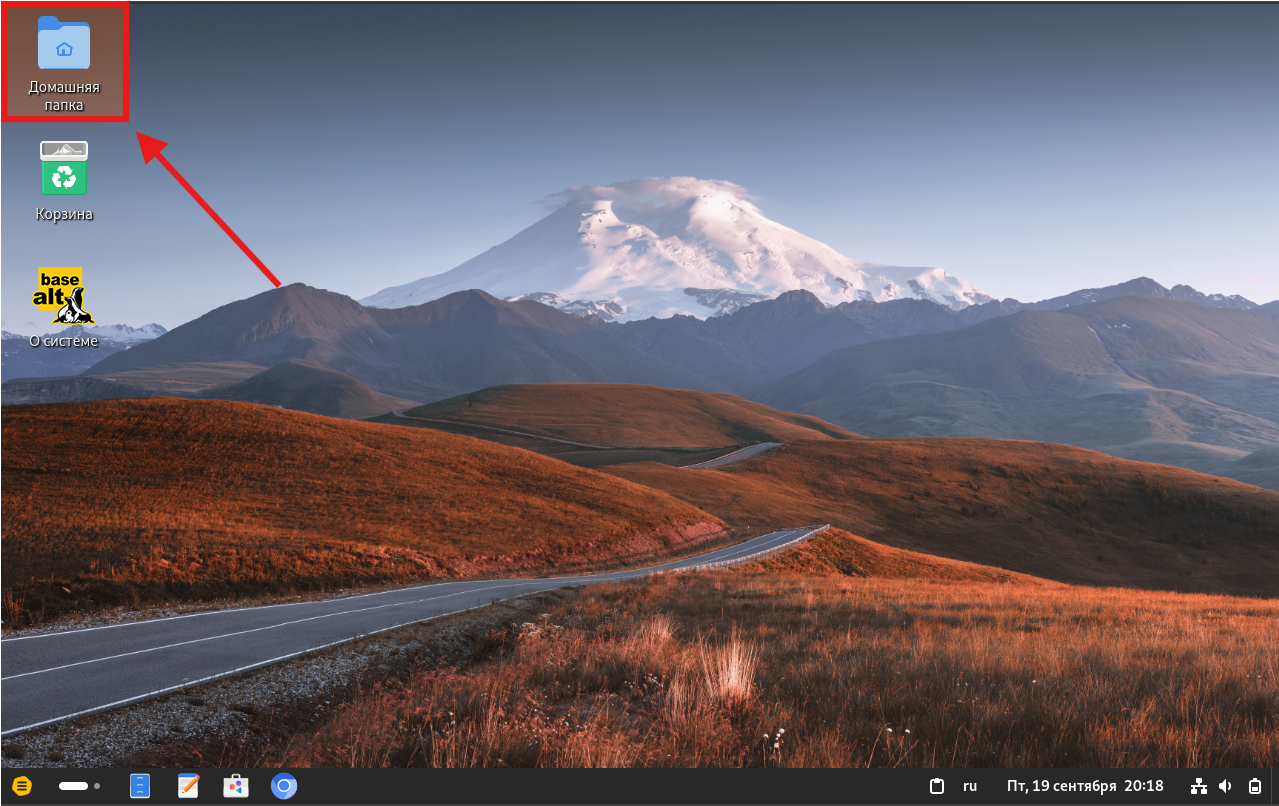Viewport: 1279px width, 806px height.
Task: Open the battery power tray icon
Action: point(1254,786)
